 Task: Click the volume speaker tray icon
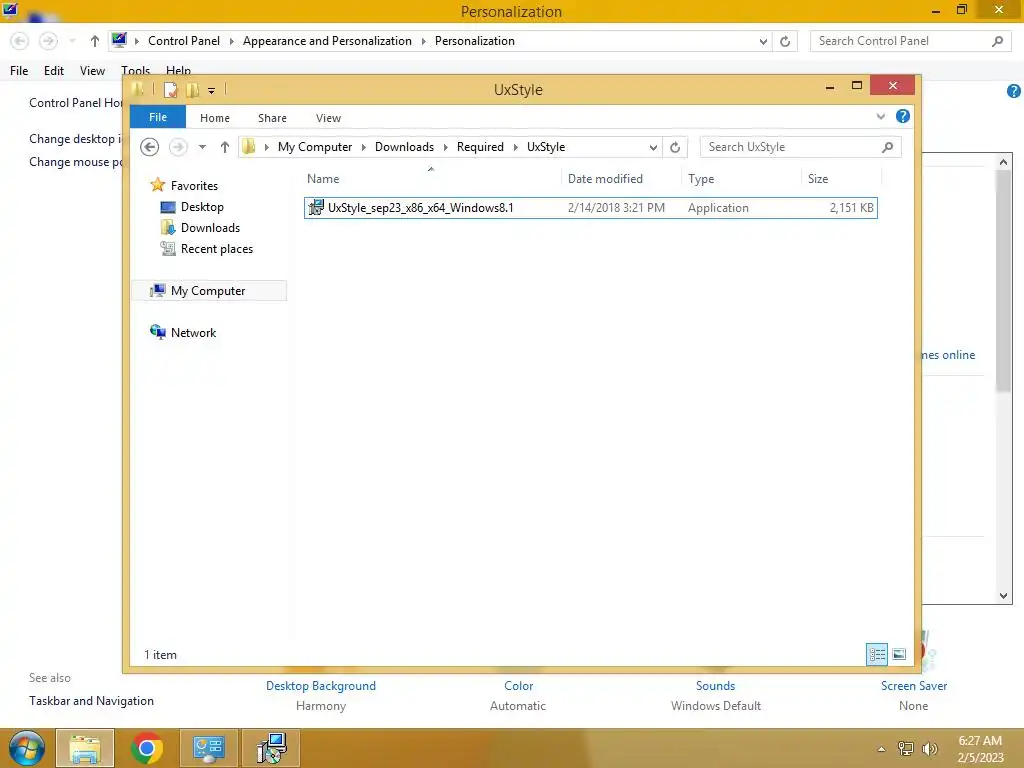pyautogui.click(x=929, y=748)
